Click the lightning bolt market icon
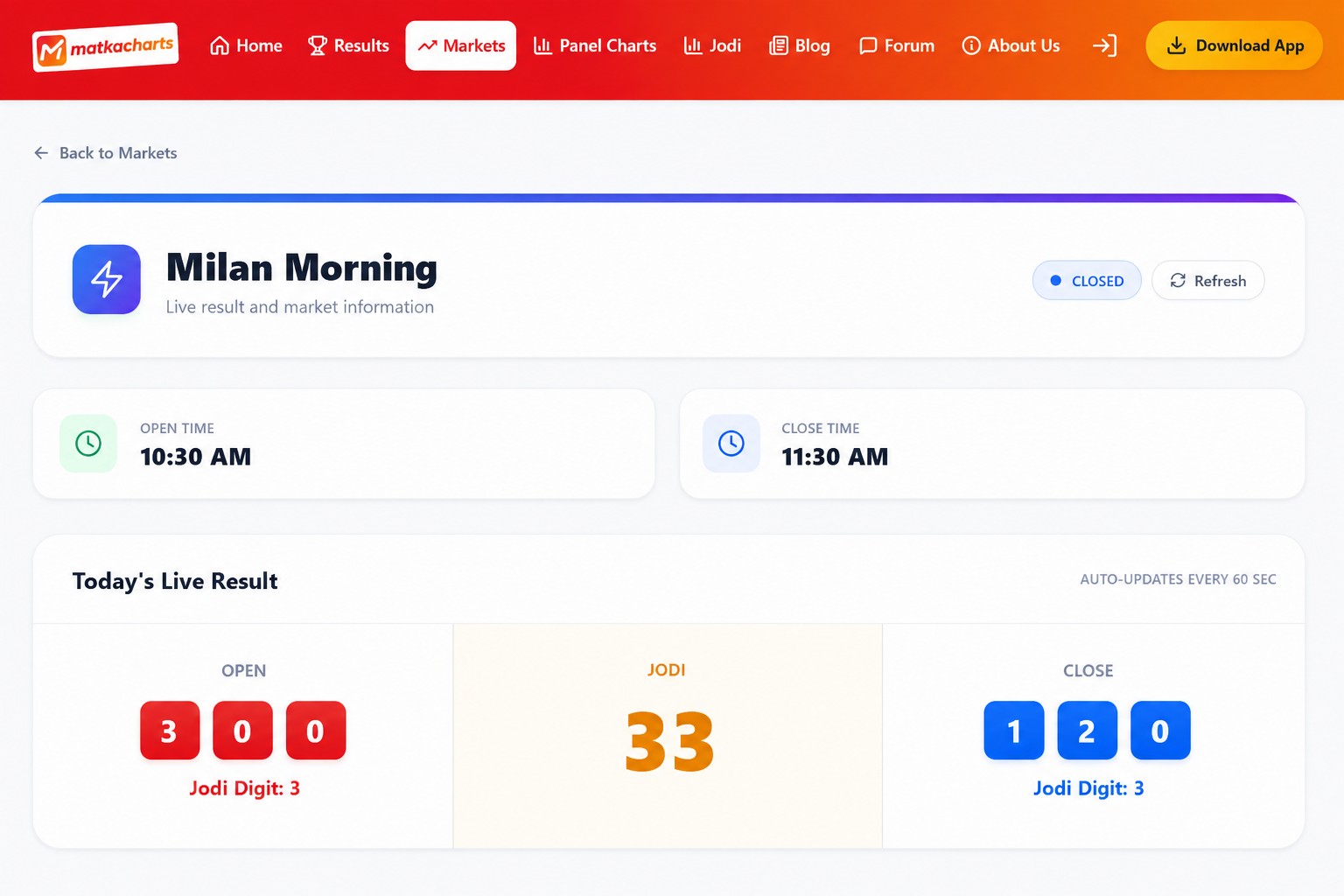 coord(107,279)
